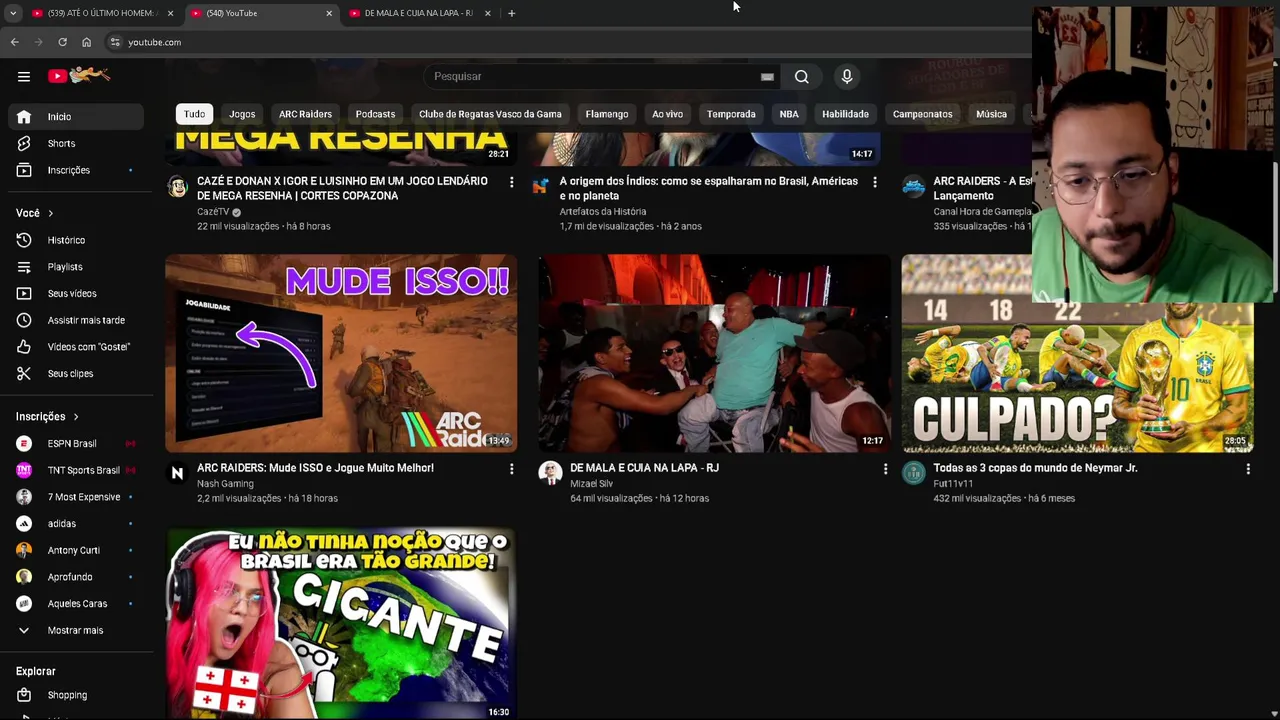Activate voice search microphone
Screen dimensions: 1280x720
point(847,76)
